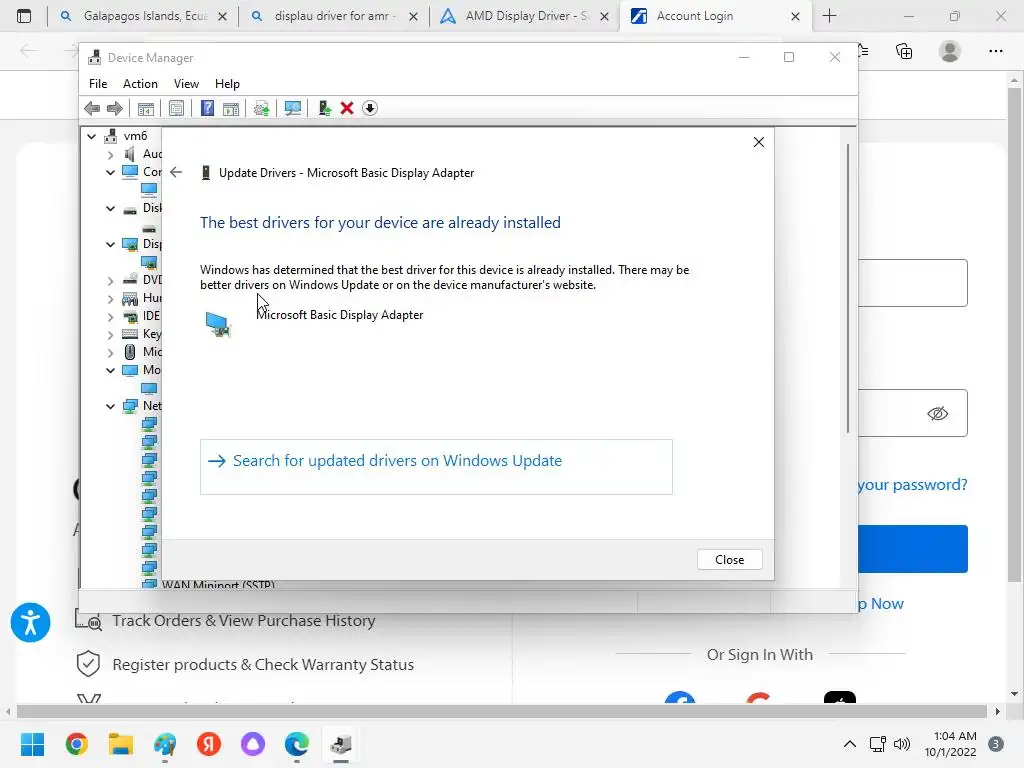Screen dimensions: 1024x768
Task: Search for updated drivers on Windows Update
Action: coord(436,467)
